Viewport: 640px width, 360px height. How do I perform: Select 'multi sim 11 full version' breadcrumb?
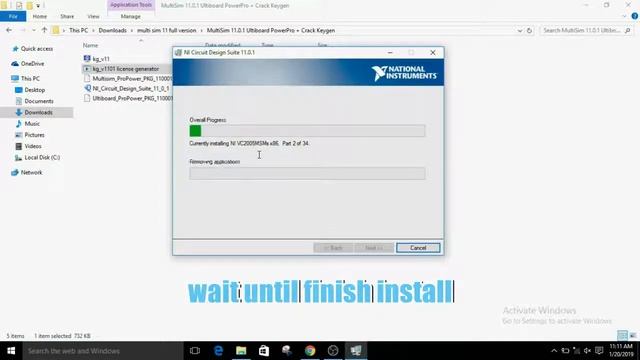pyautogui.click(x=167, y=31)
